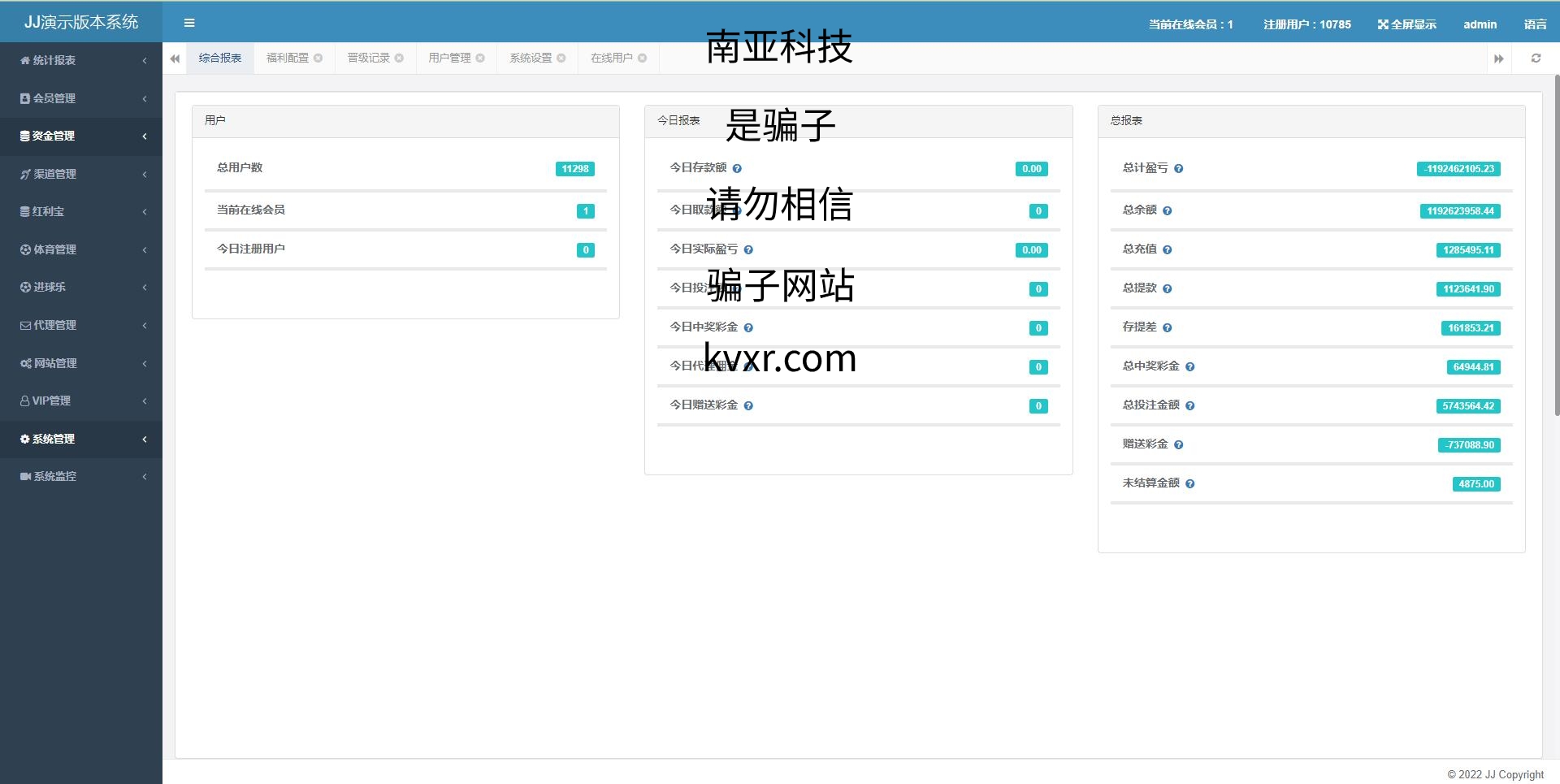Click the tabs scroll-left double arrow
The height and width of the screenshot is (784, 1560).
click(175, 58)
